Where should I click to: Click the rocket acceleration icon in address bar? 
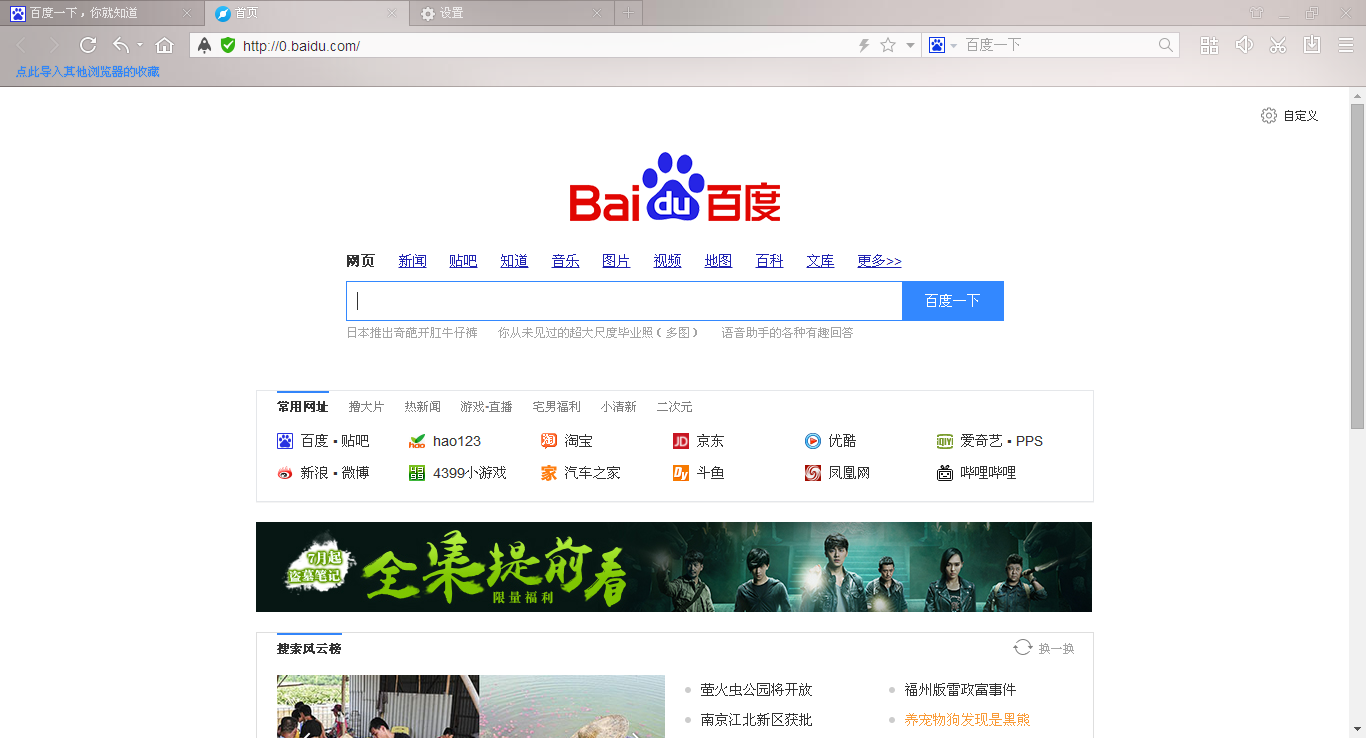(205, 45)
